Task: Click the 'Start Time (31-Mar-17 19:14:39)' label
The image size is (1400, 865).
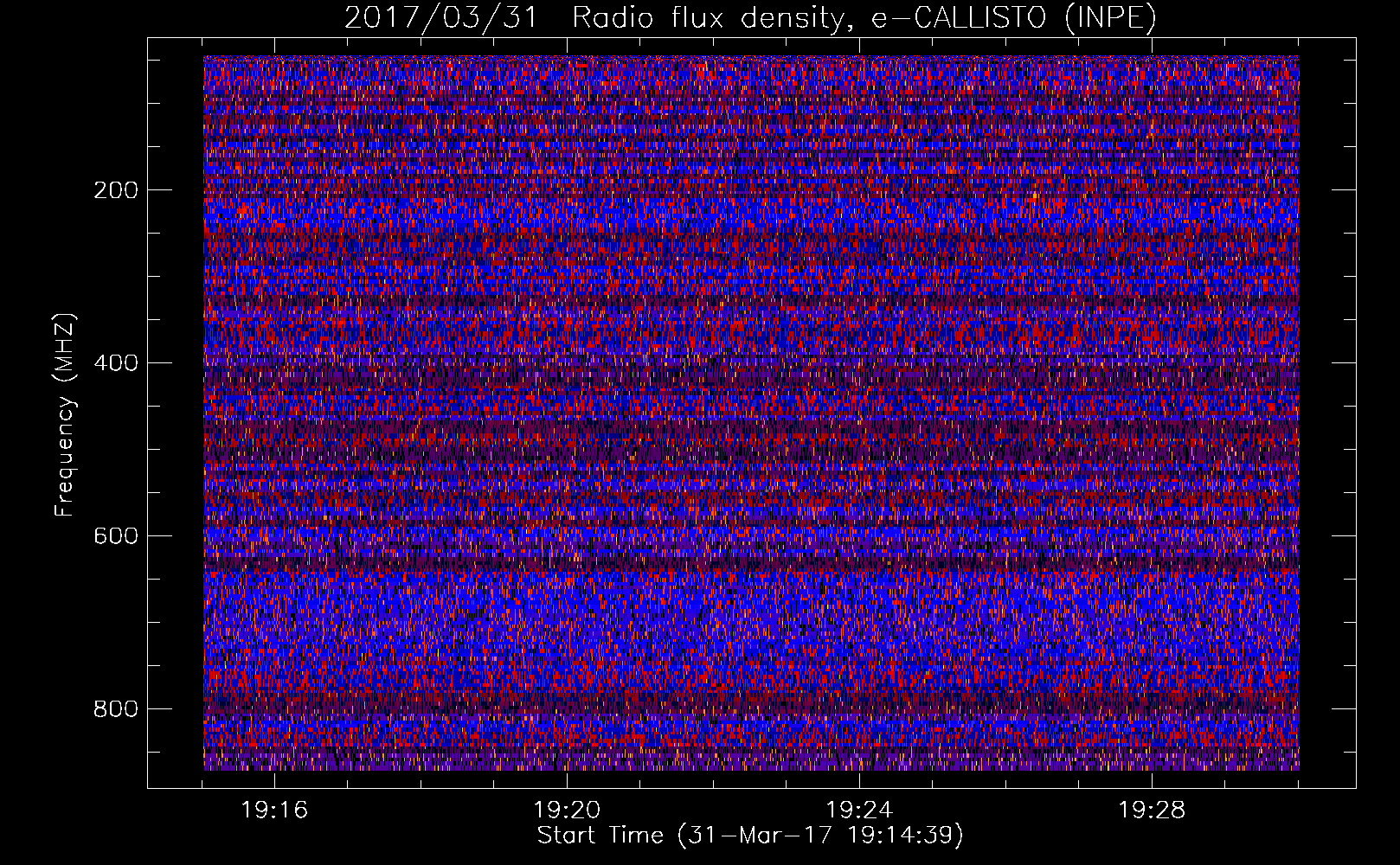Action: click(750, 835)
